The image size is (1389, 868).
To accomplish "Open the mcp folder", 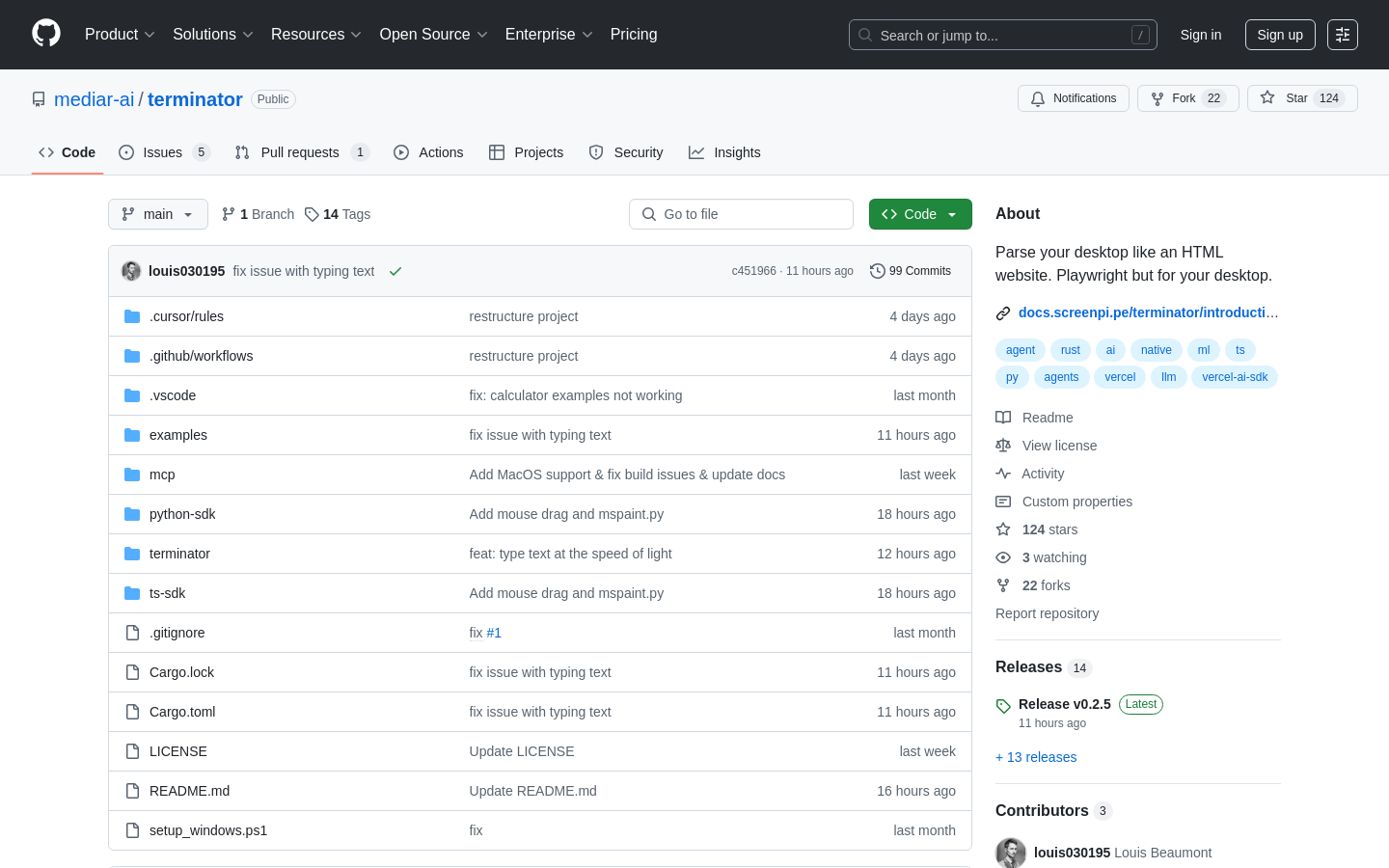I will pos(162,475).
